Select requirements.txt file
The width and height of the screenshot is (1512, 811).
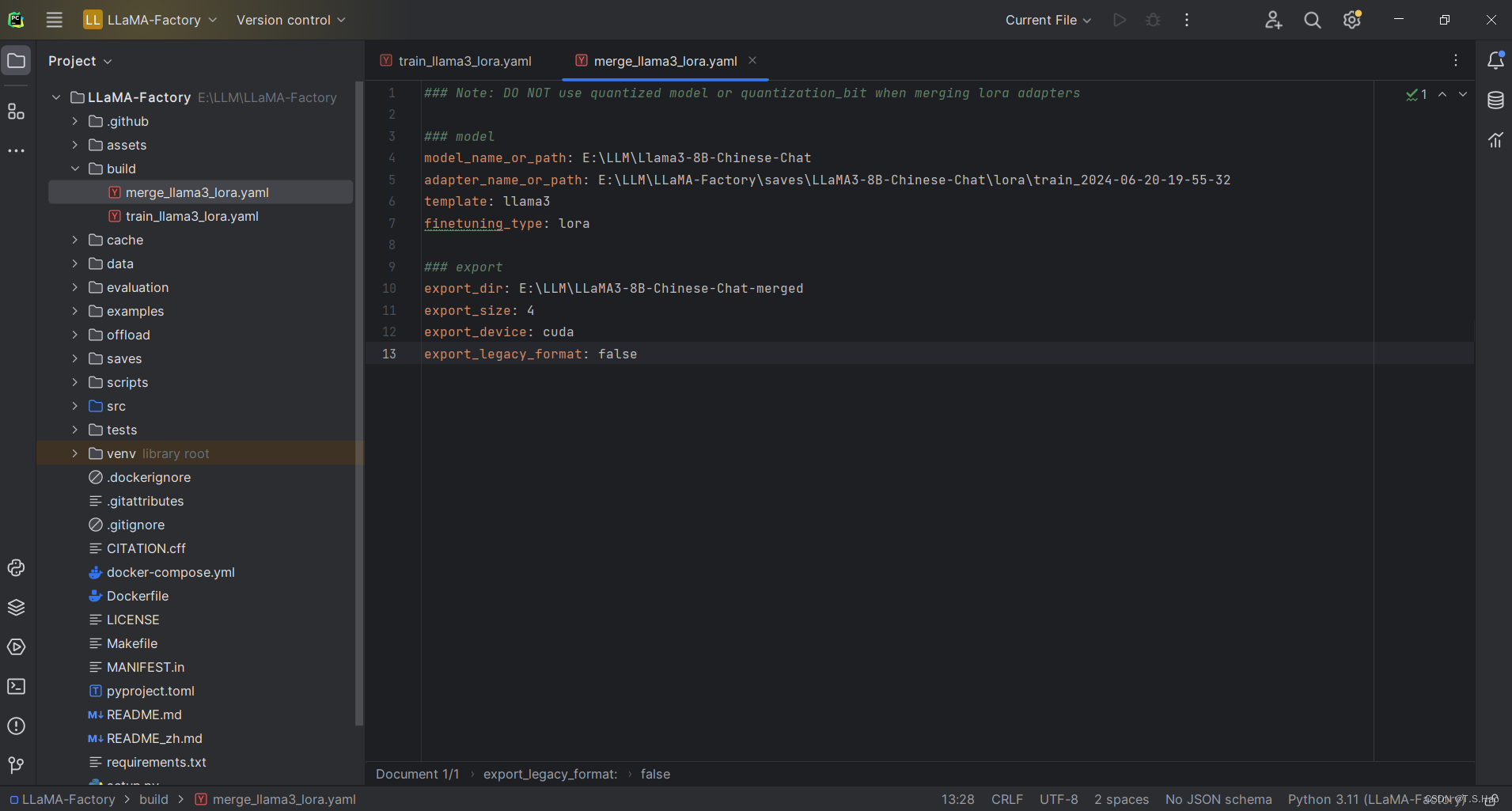[157, 762]
